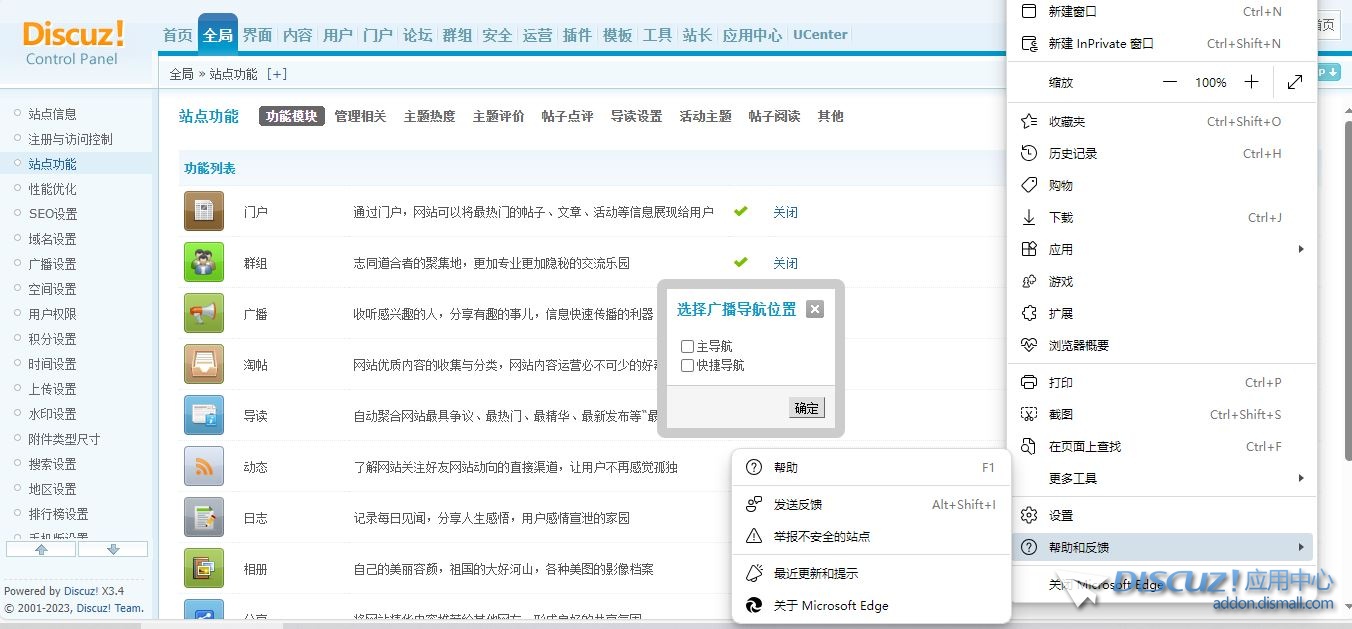The width and height of the screenshot is (1352, 629).
Task: Click the 相册 album feature icon
Action: click(204, 568)
